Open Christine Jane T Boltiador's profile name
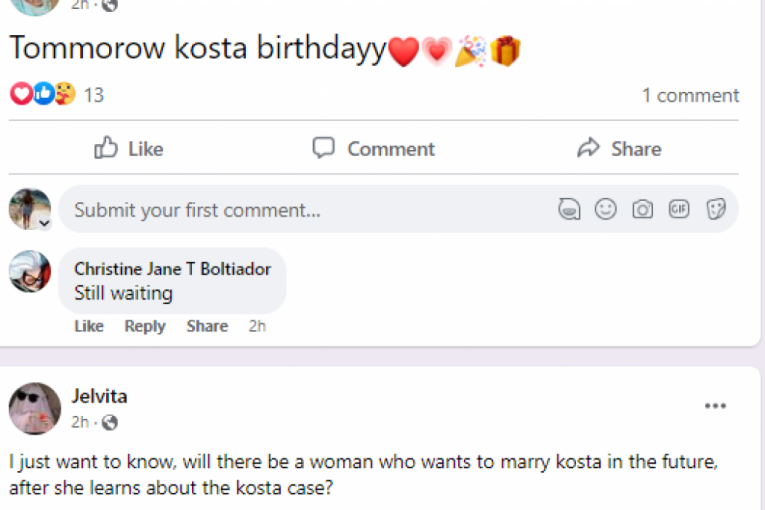The height and width of the screenshot is (510, 765). 172,269
